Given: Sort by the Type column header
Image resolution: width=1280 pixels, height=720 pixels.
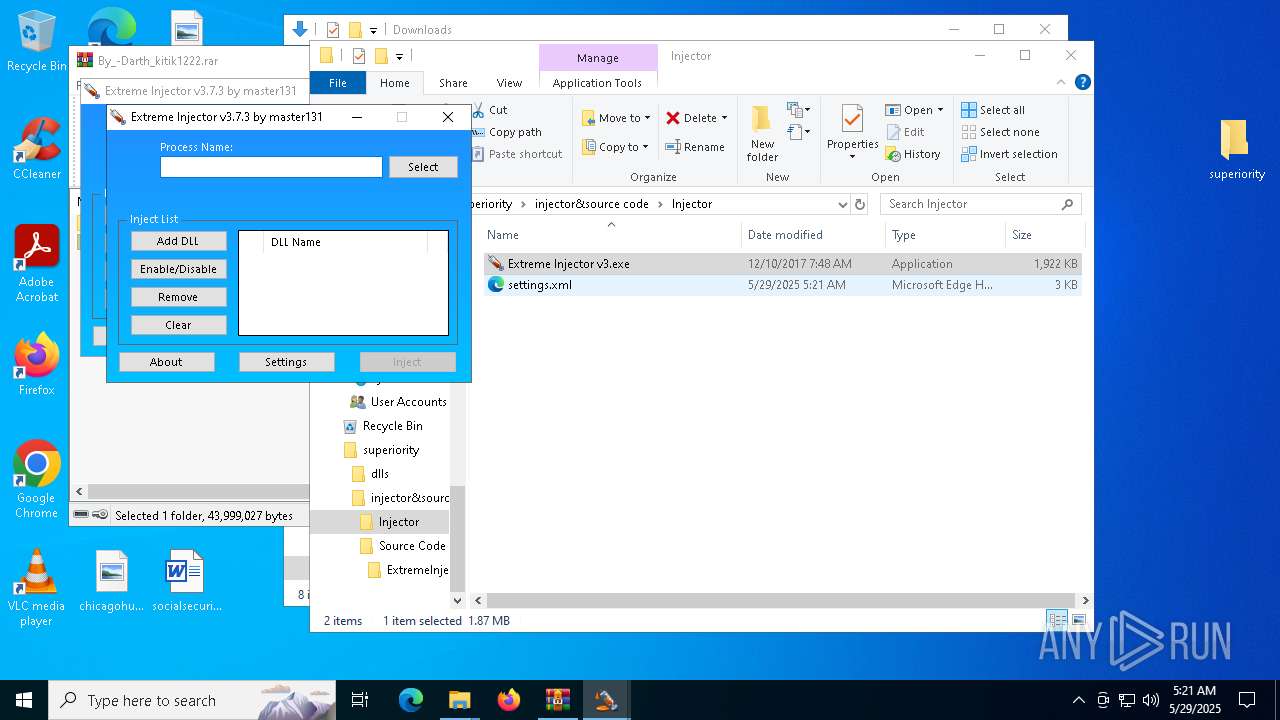Looking at the screenshot, I should pyautogui.click(x=945, y=235).
